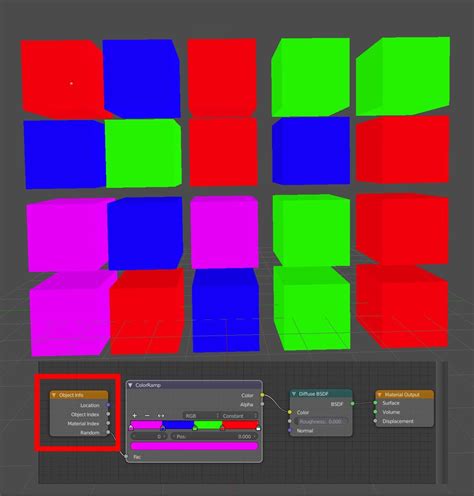The image size is (474, 496).
Task: Click the plus icon to add a ColorRamp stop
Action: pos(135,416)
